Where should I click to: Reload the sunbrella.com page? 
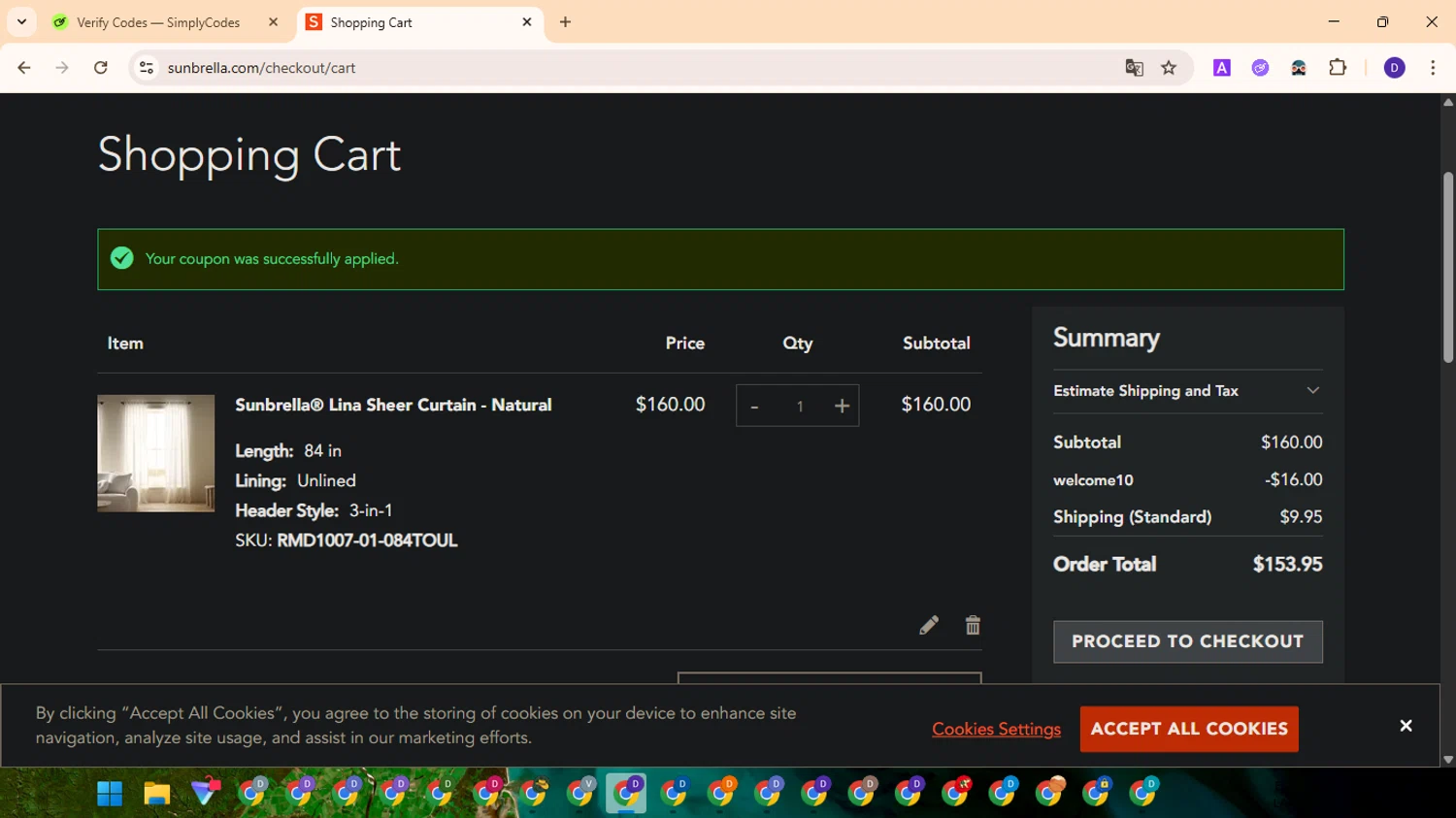tap(101, 68)
